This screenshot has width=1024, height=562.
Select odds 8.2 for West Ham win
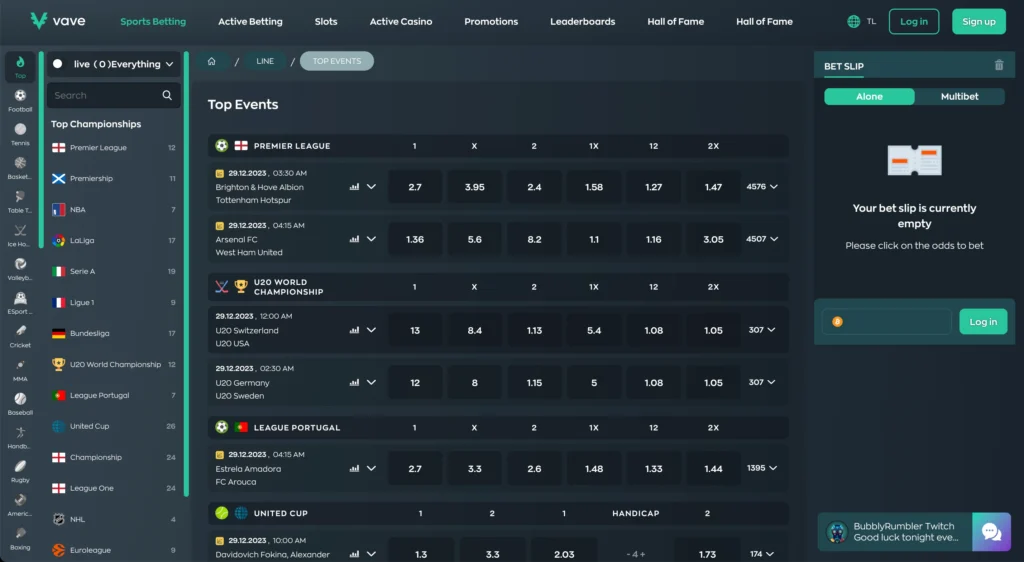534,239
